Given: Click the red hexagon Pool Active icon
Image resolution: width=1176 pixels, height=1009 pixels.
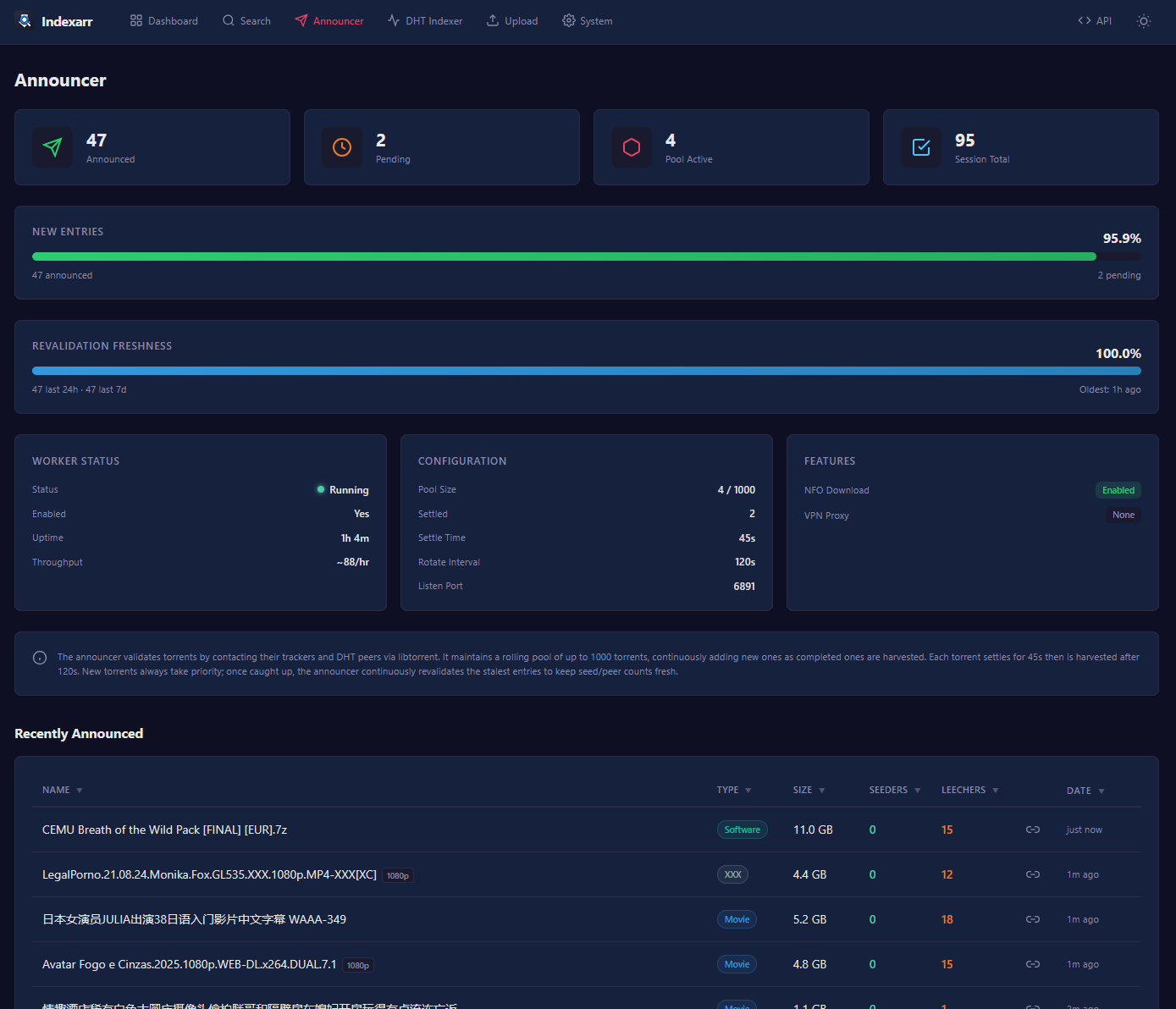Looking at the screenshot, I should click(x=632, y=147).
